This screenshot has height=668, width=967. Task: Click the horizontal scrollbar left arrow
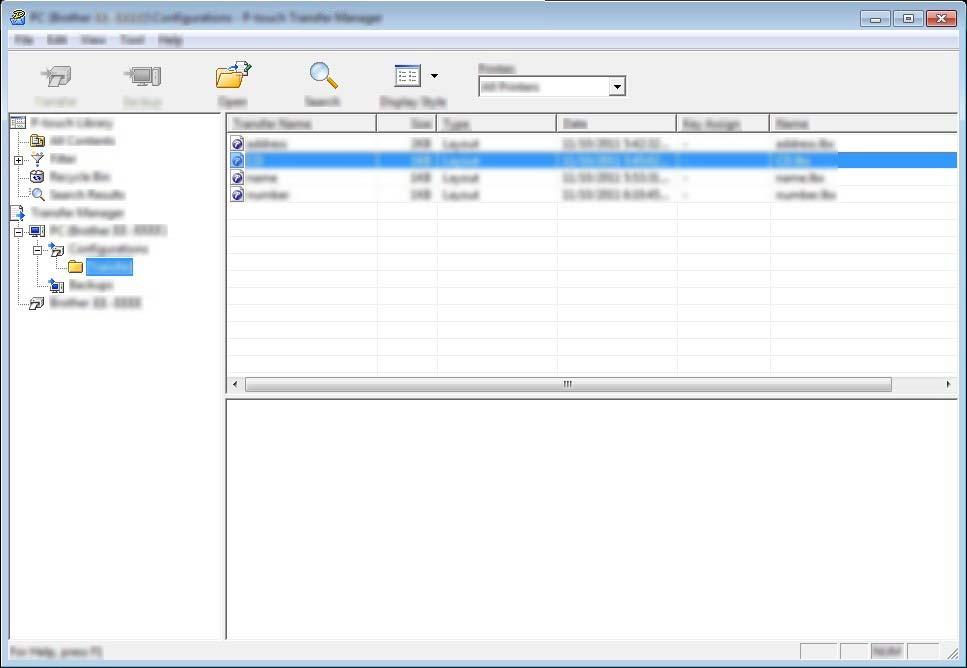(x=234, y=384)
